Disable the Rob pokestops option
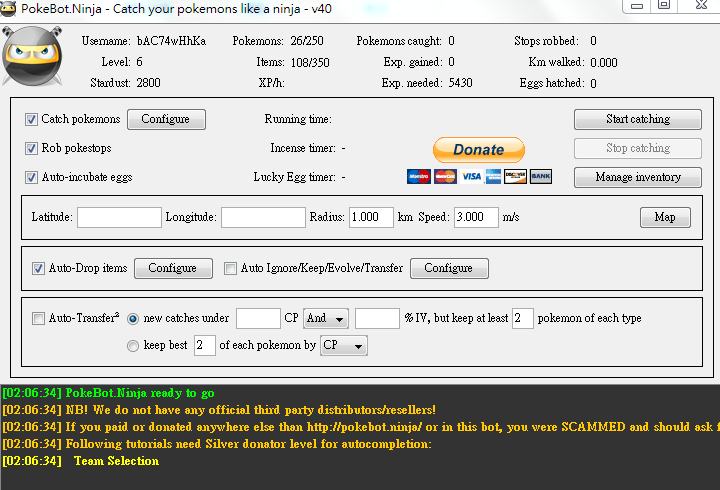The width and height of the screenshot is (720, 490). pos(32,148)
